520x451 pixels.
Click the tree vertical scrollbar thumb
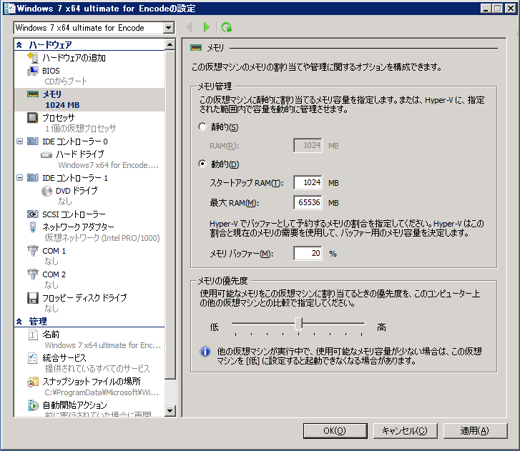170,215
